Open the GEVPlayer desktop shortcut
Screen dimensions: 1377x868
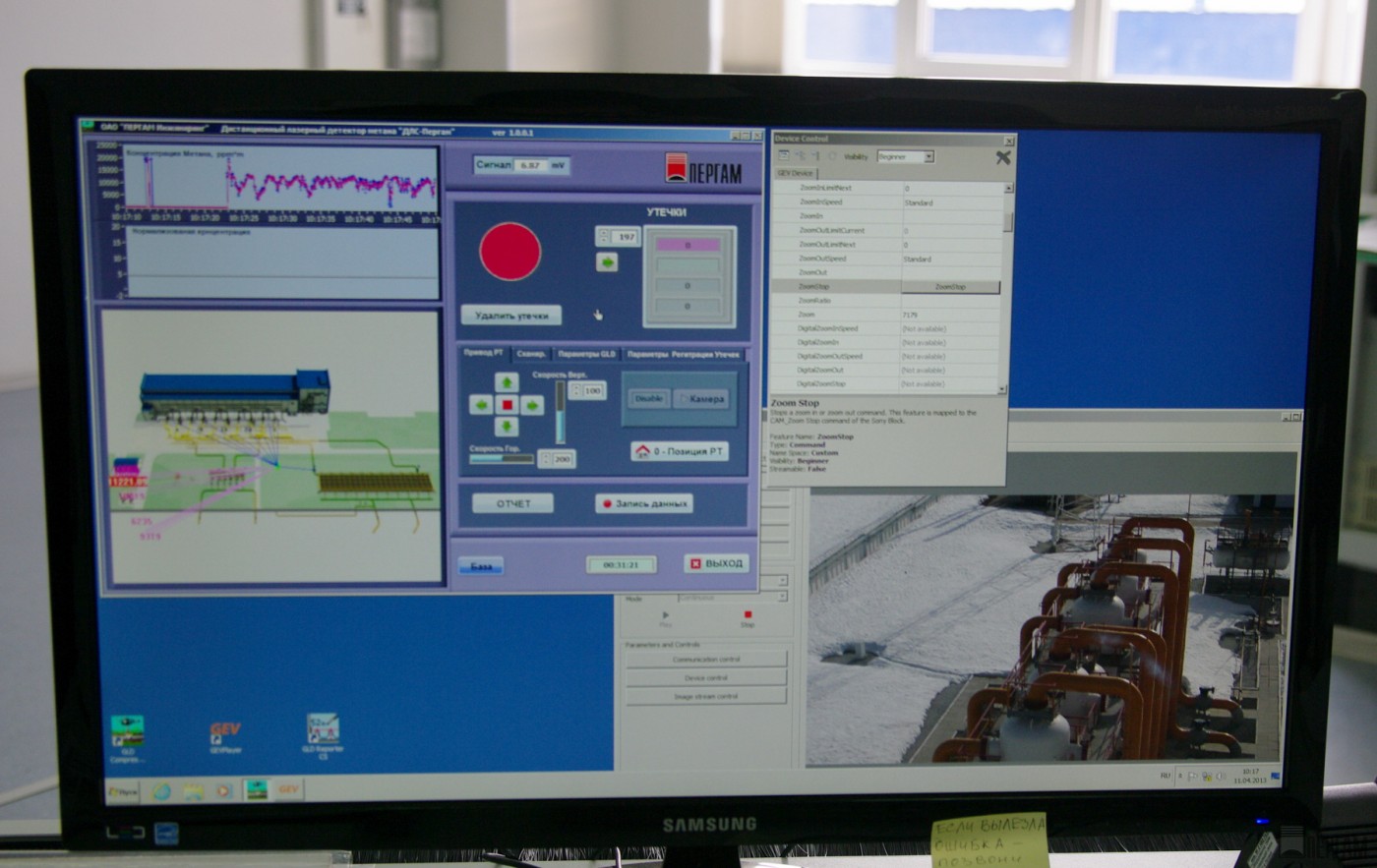coord(225,737)
